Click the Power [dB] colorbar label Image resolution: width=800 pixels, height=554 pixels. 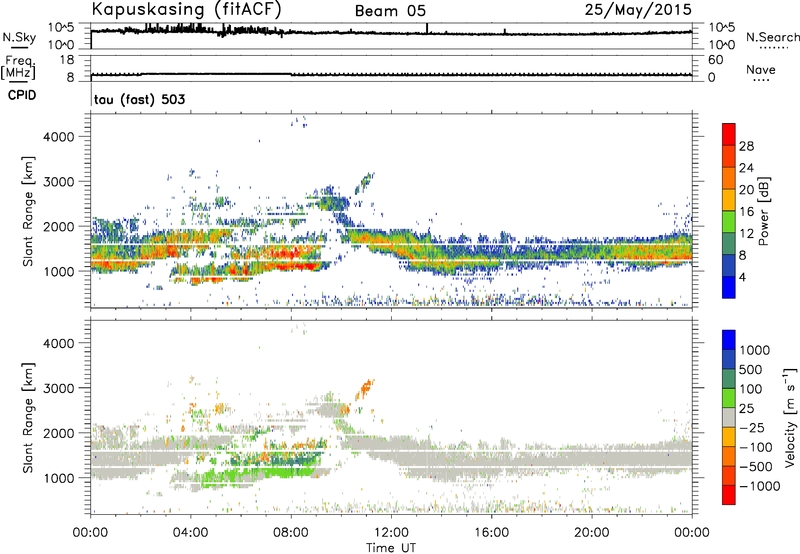click(x=763, y=211)
